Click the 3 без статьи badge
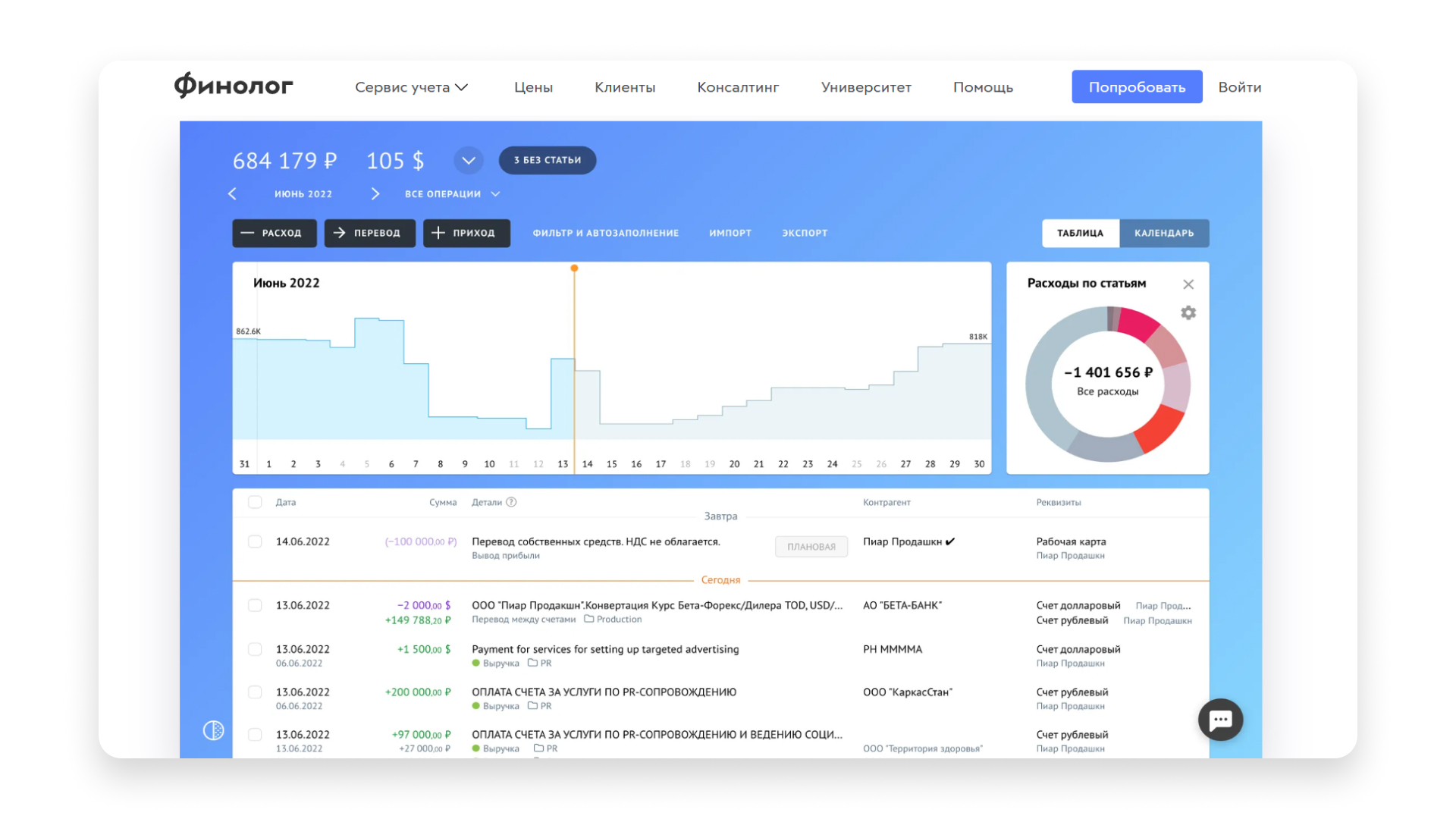This screenshot has height=819, width=1456. pyautogui.click(x=547, y=160)
